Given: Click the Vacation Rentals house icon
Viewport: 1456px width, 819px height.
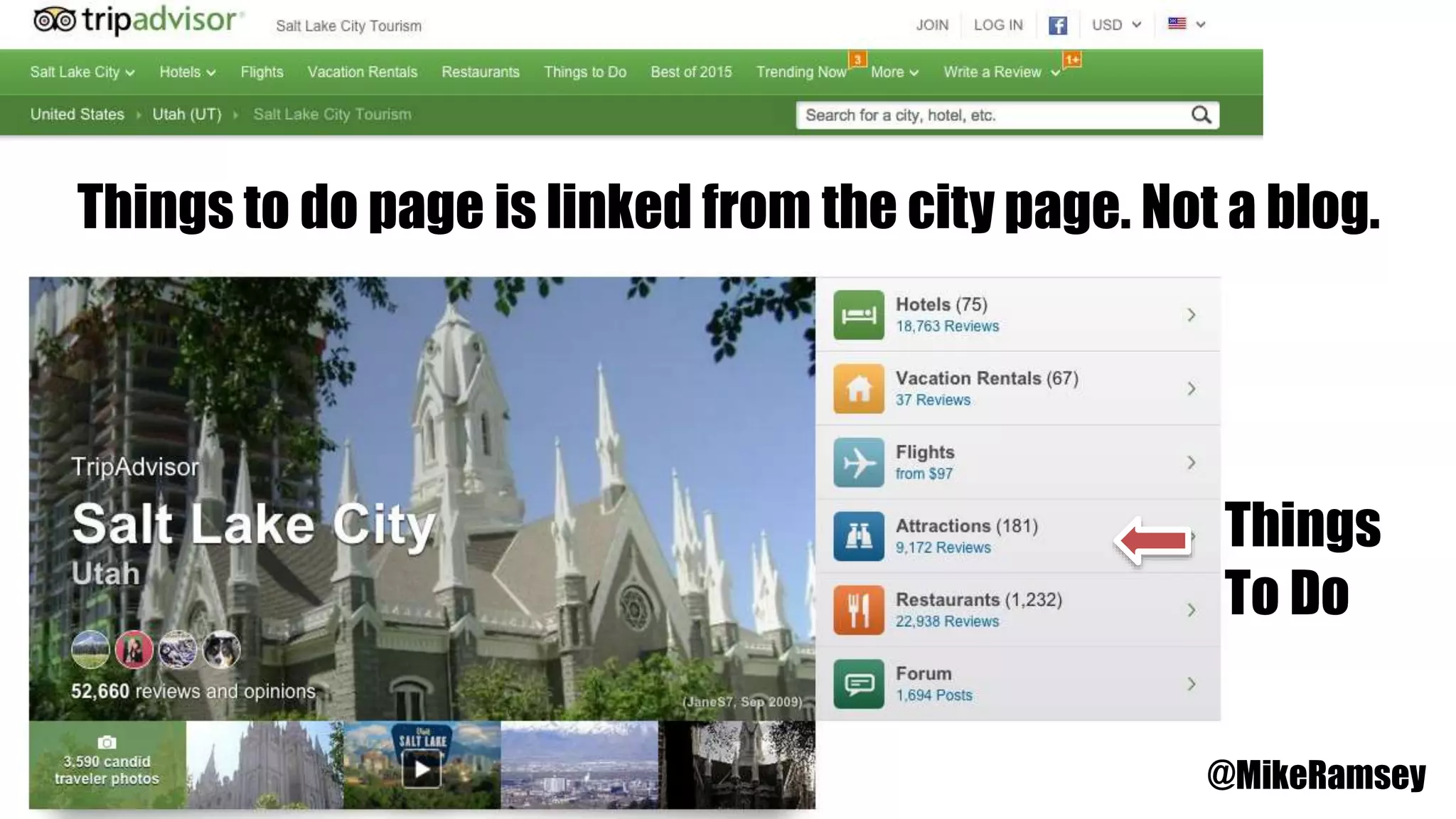Looking at the screenshot, I should tap(859, 389).
